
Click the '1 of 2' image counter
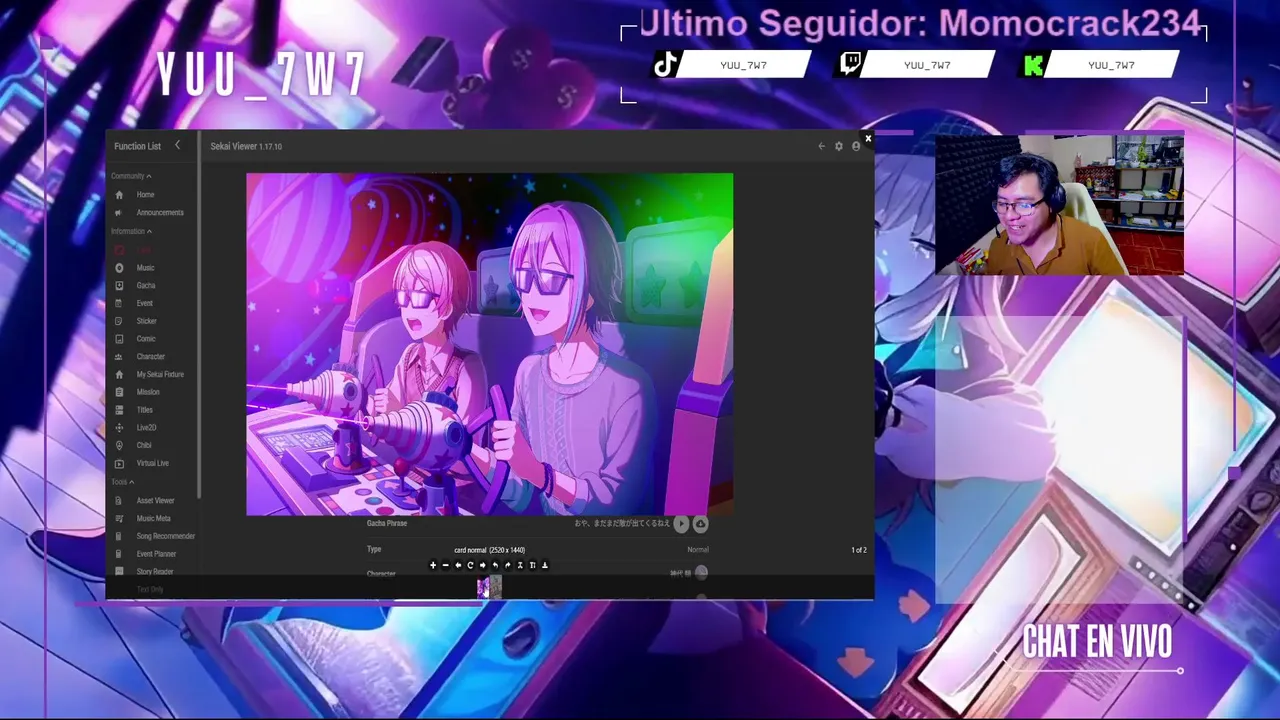(859, 550)
